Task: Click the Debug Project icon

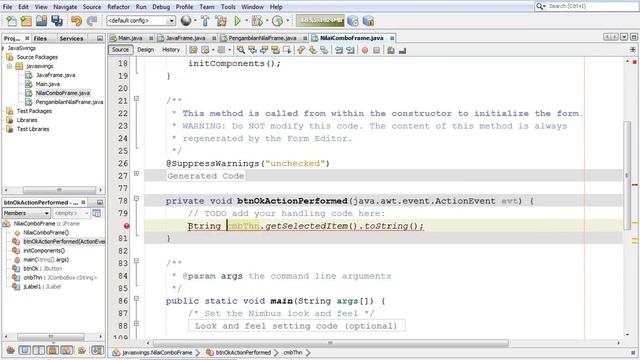Action: pos(257,21)
